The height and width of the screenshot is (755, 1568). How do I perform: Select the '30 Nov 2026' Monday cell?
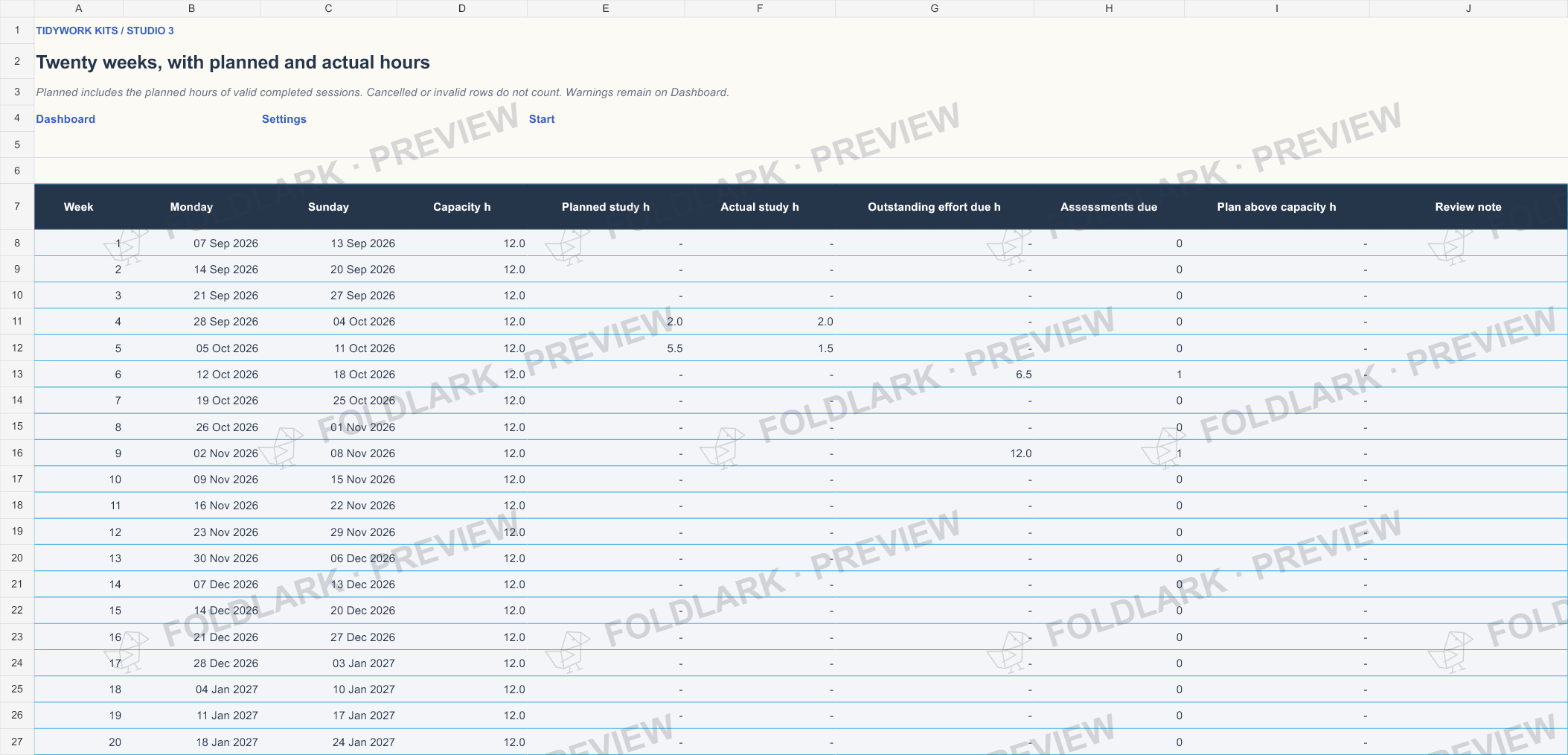[191, 558]
